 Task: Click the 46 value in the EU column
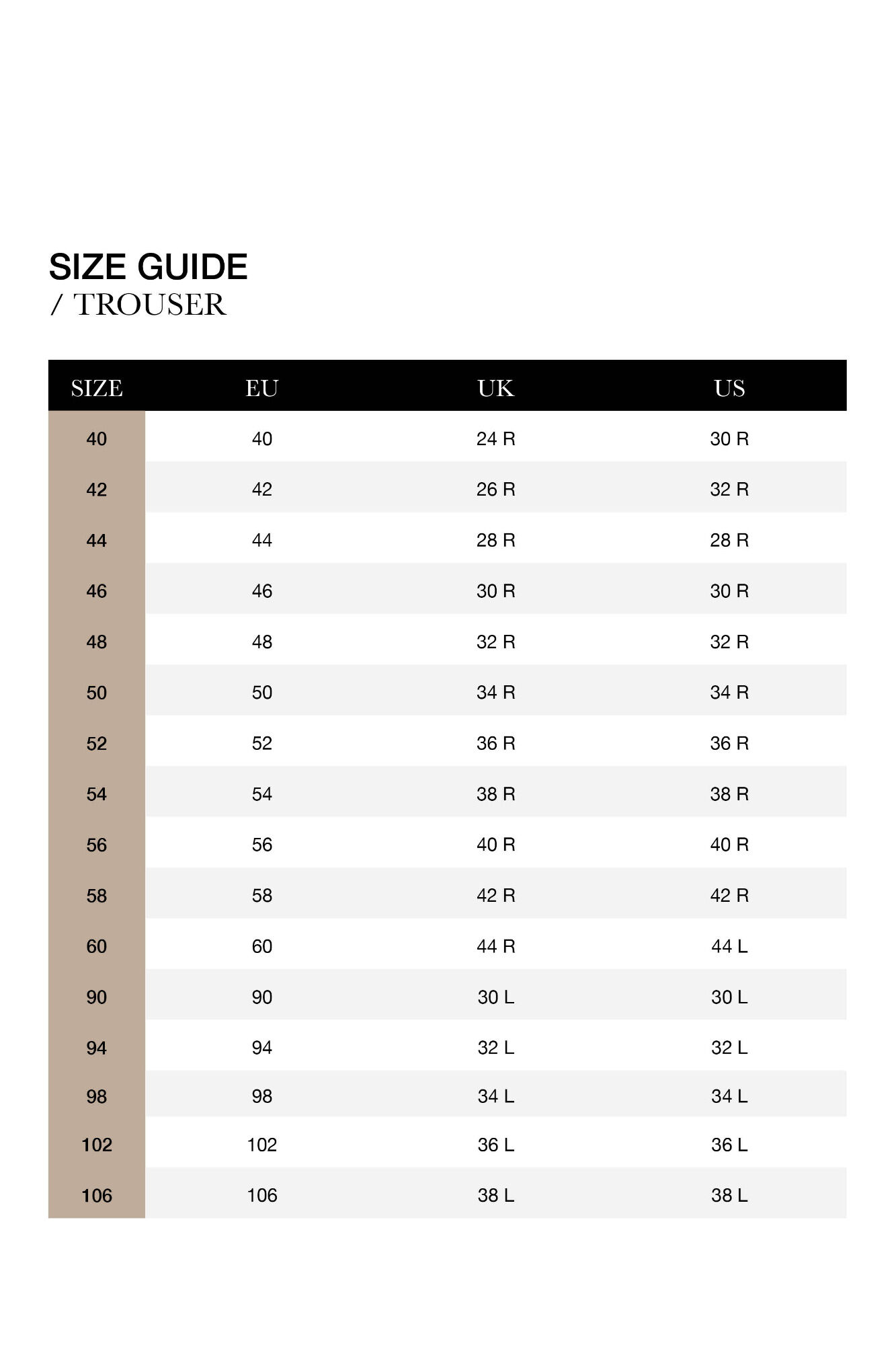coord(261,590)
